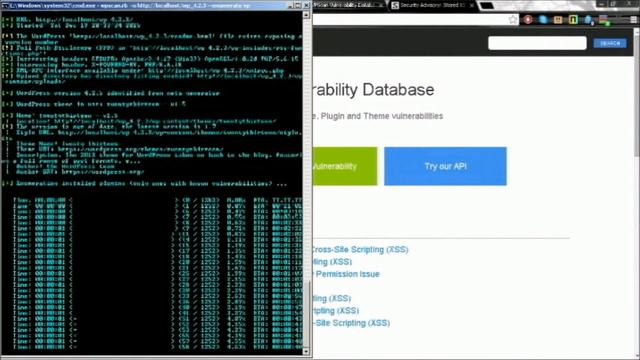
Task: Click the Try our API button
Action: pos(445,166)
